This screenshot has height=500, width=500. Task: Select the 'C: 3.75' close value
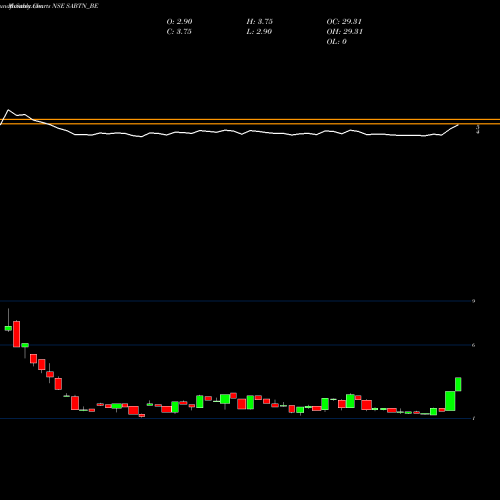pyautogui.click(x=179, y=32)
